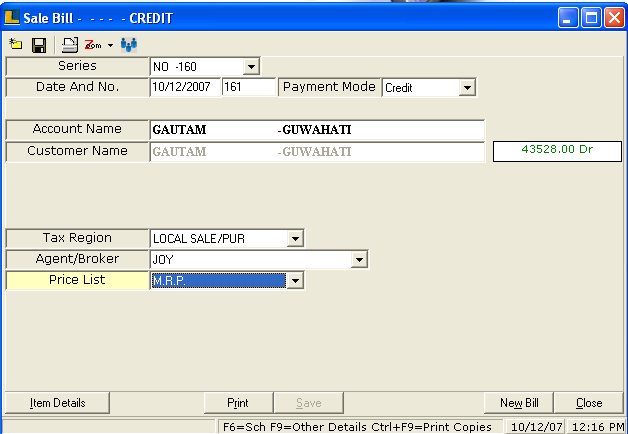Maximize the Sale Bill window

(591, 18)
